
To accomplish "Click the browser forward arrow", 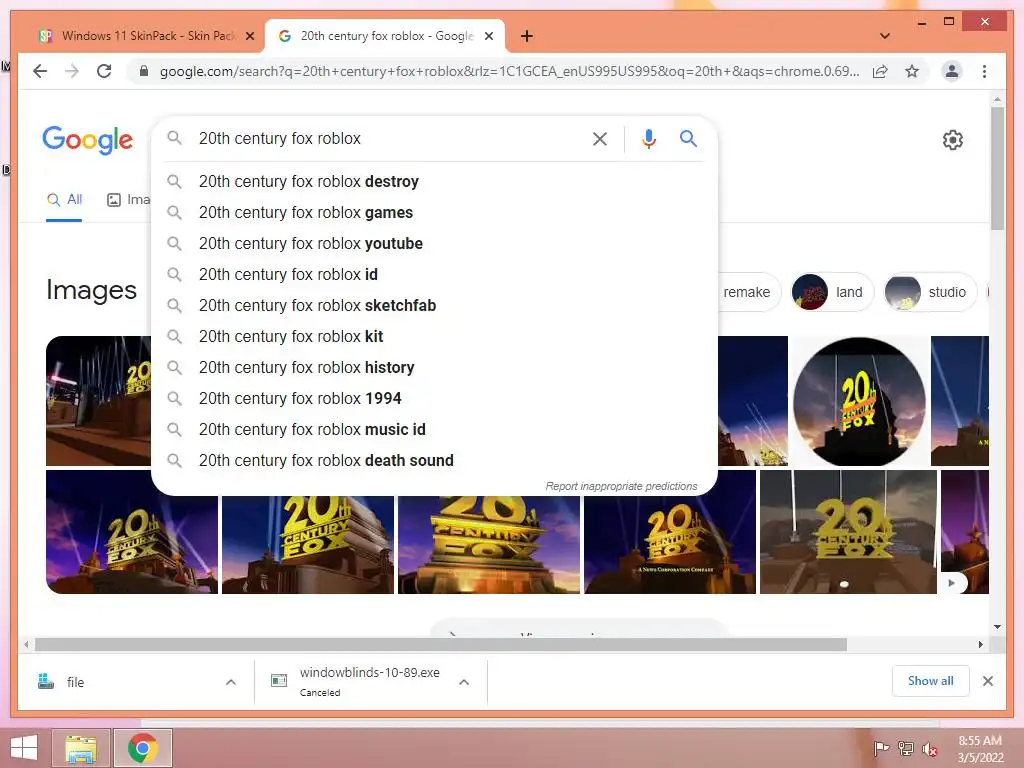I will click(72, 71).
